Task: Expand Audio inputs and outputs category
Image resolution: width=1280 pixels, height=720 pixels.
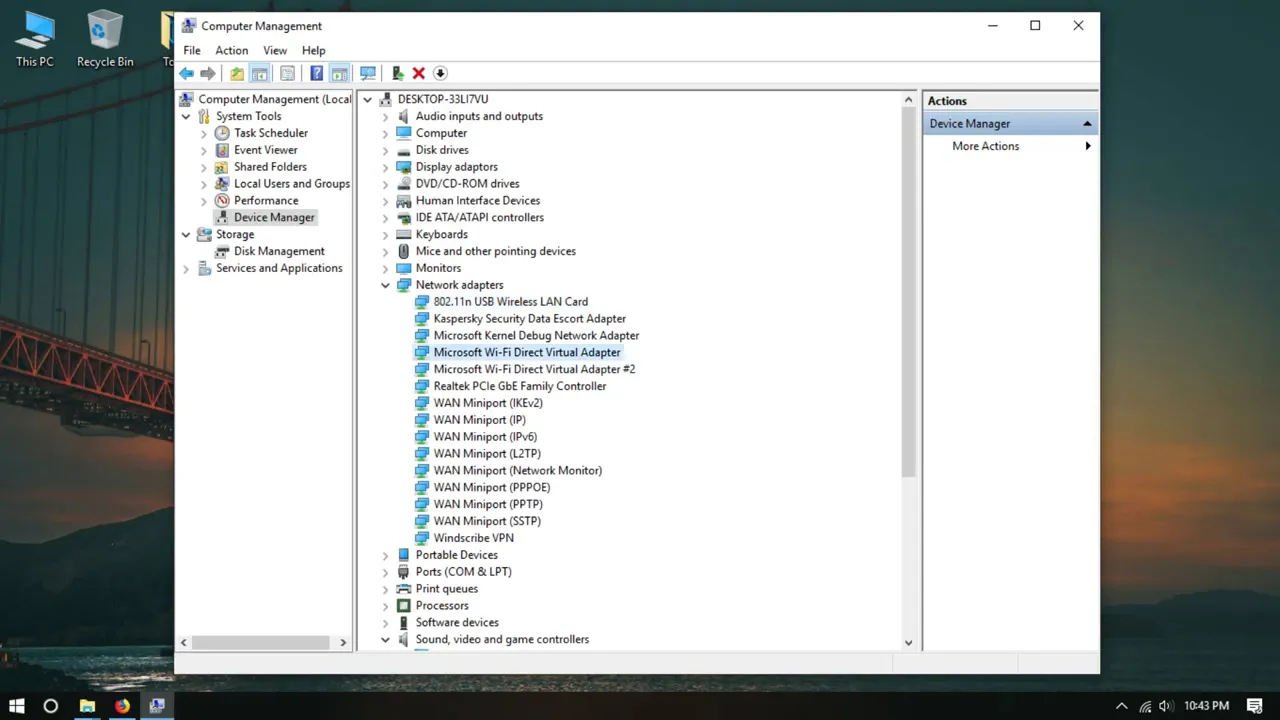Action: coord(386,117)
